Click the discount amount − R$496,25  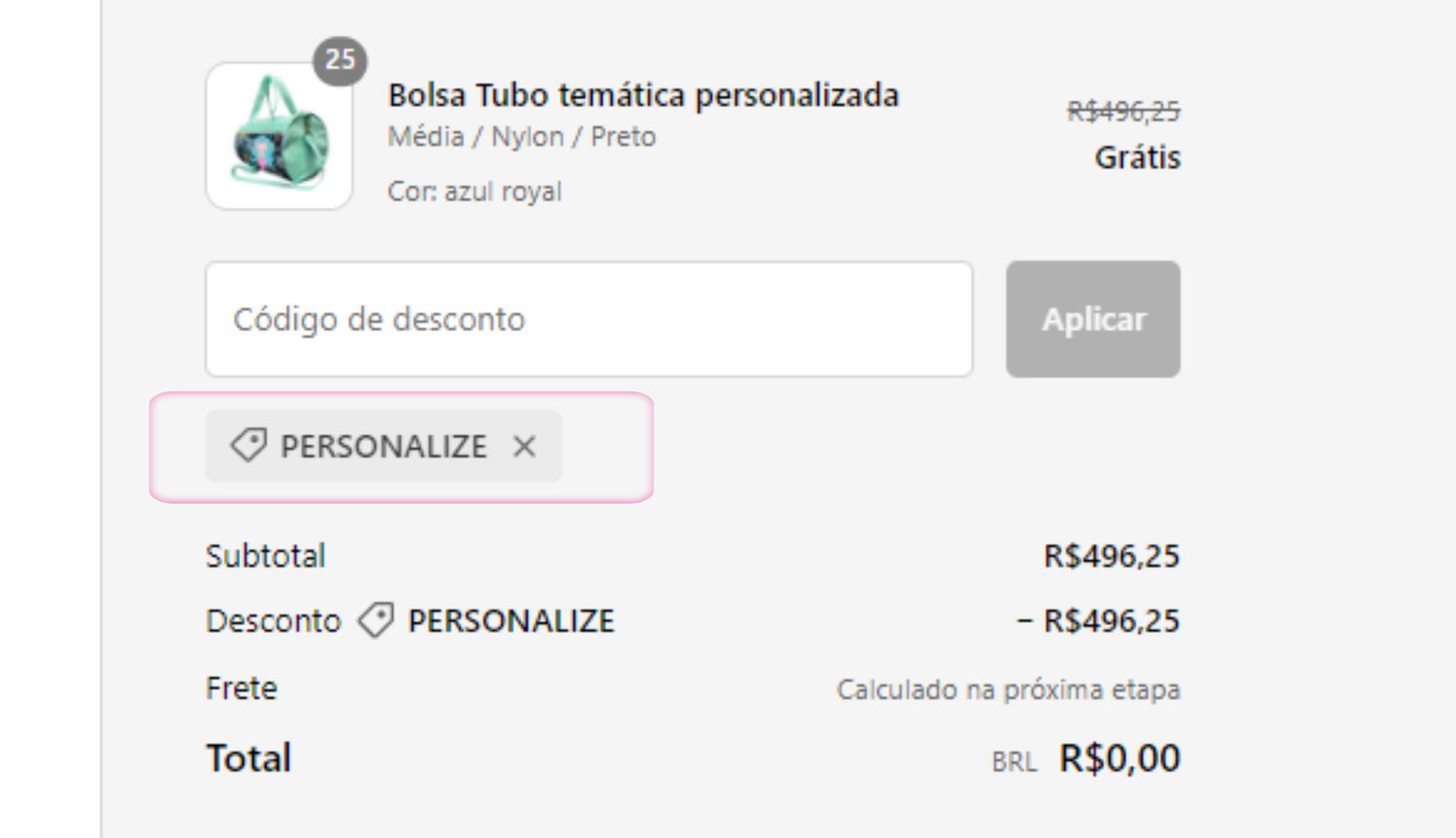tap(1099, 621)
